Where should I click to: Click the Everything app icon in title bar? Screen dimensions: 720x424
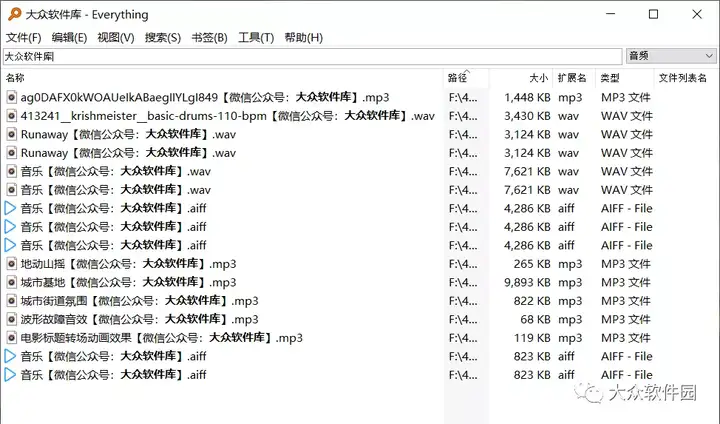14,14
